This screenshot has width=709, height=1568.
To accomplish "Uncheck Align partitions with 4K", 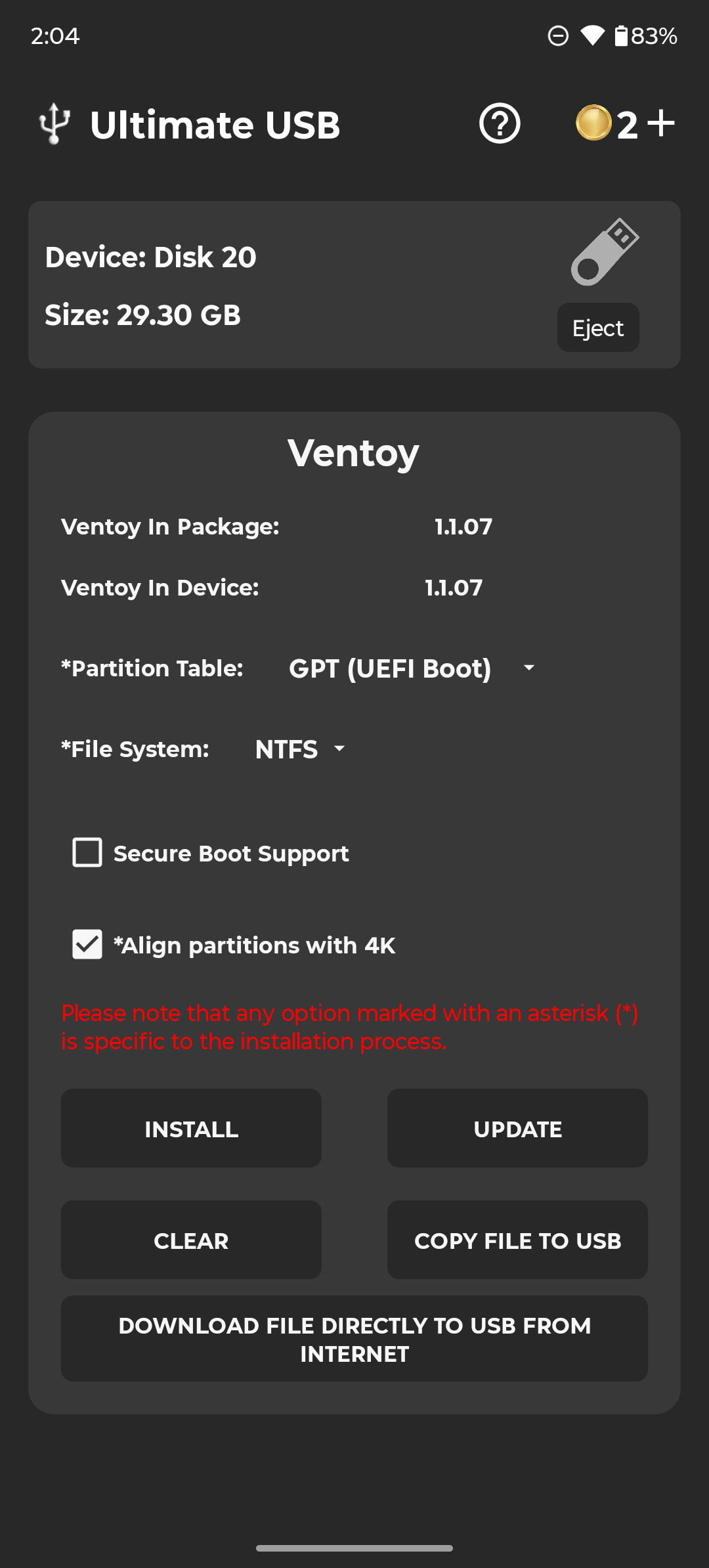I will (87, 944).
